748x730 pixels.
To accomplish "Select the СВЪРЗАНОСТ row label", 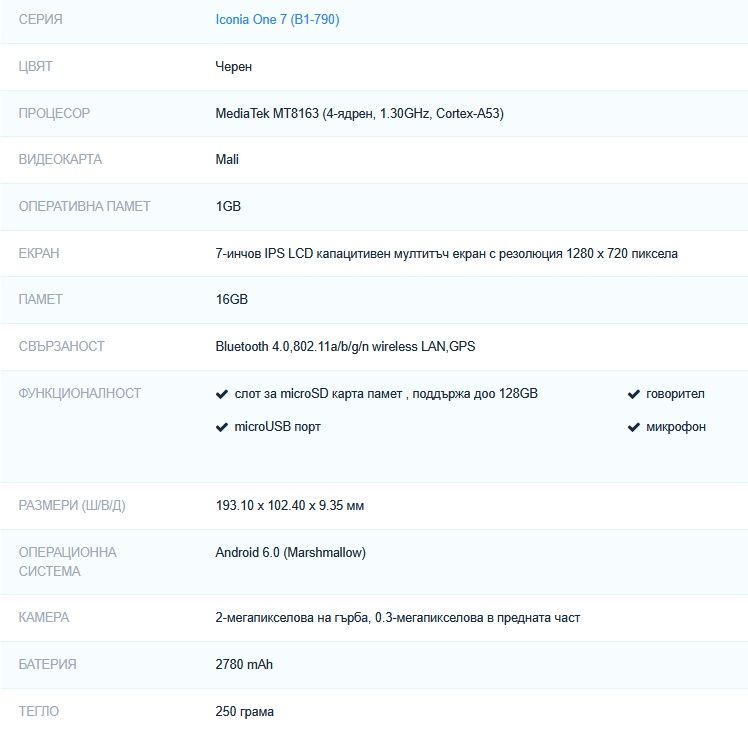I will [61, 346].
